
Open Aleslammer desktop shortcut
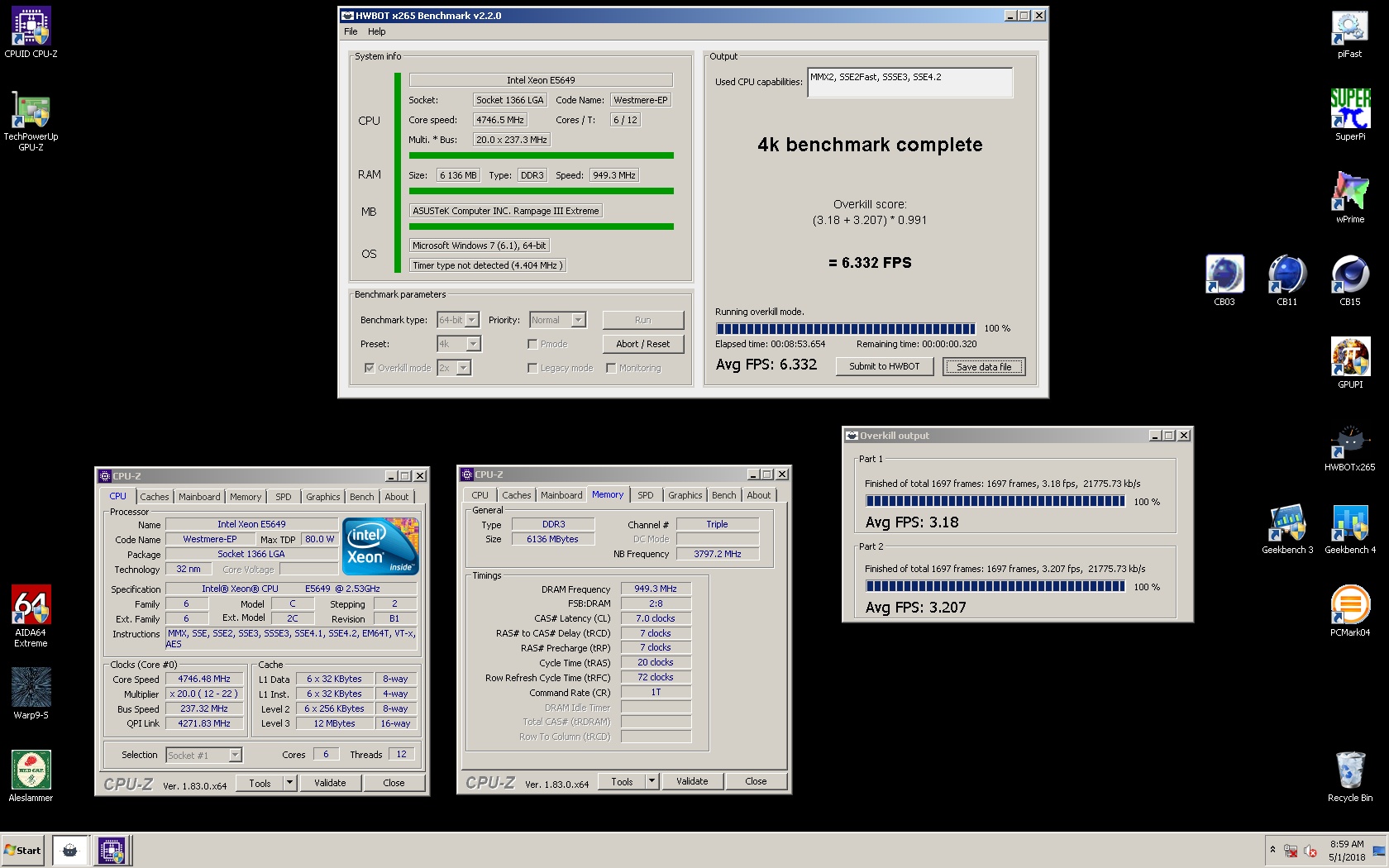(31, 776)
